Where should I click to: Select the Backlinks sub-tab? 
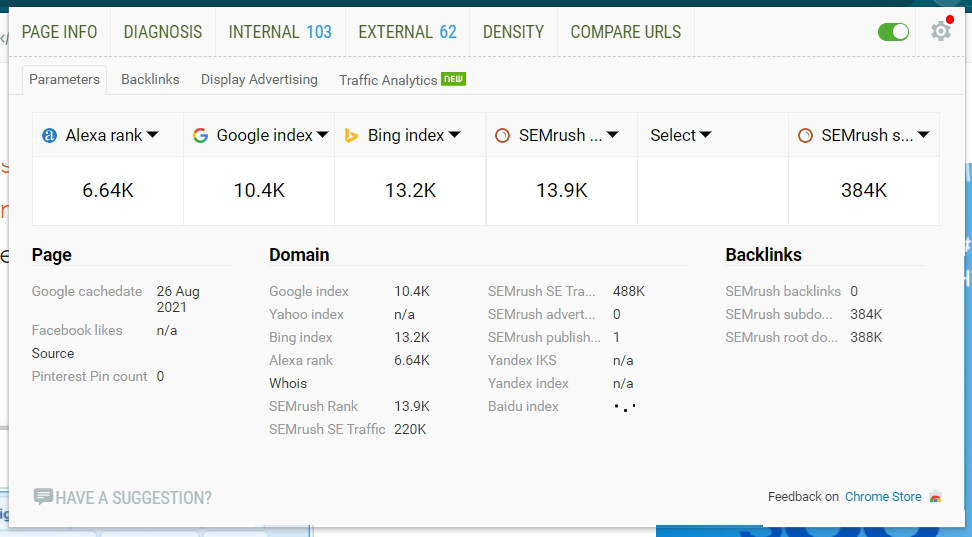click(x=150, y=79)
